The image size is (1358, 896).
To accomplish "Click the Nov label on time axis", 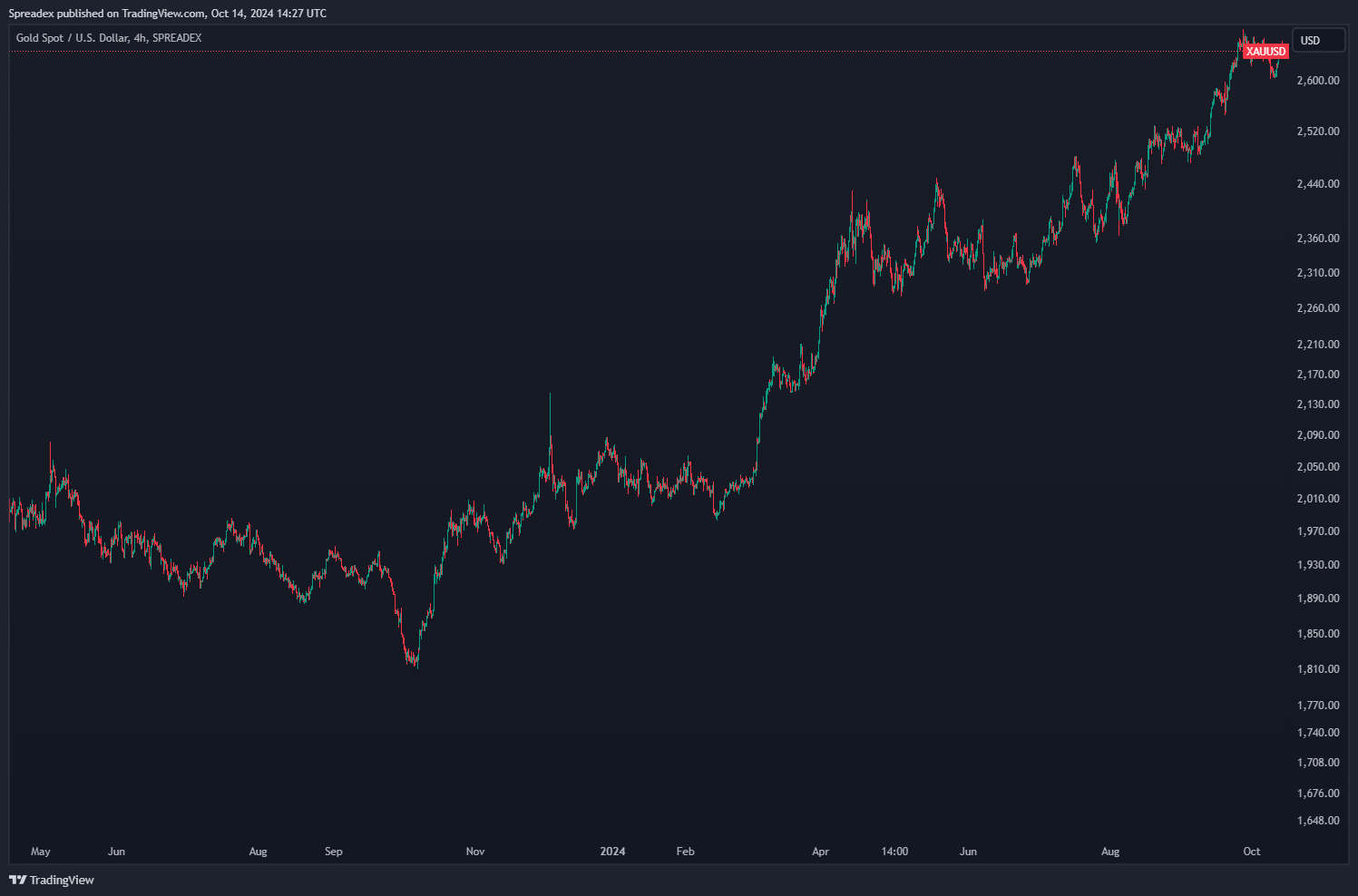I will pyautogui.click(x=475, y=852).
